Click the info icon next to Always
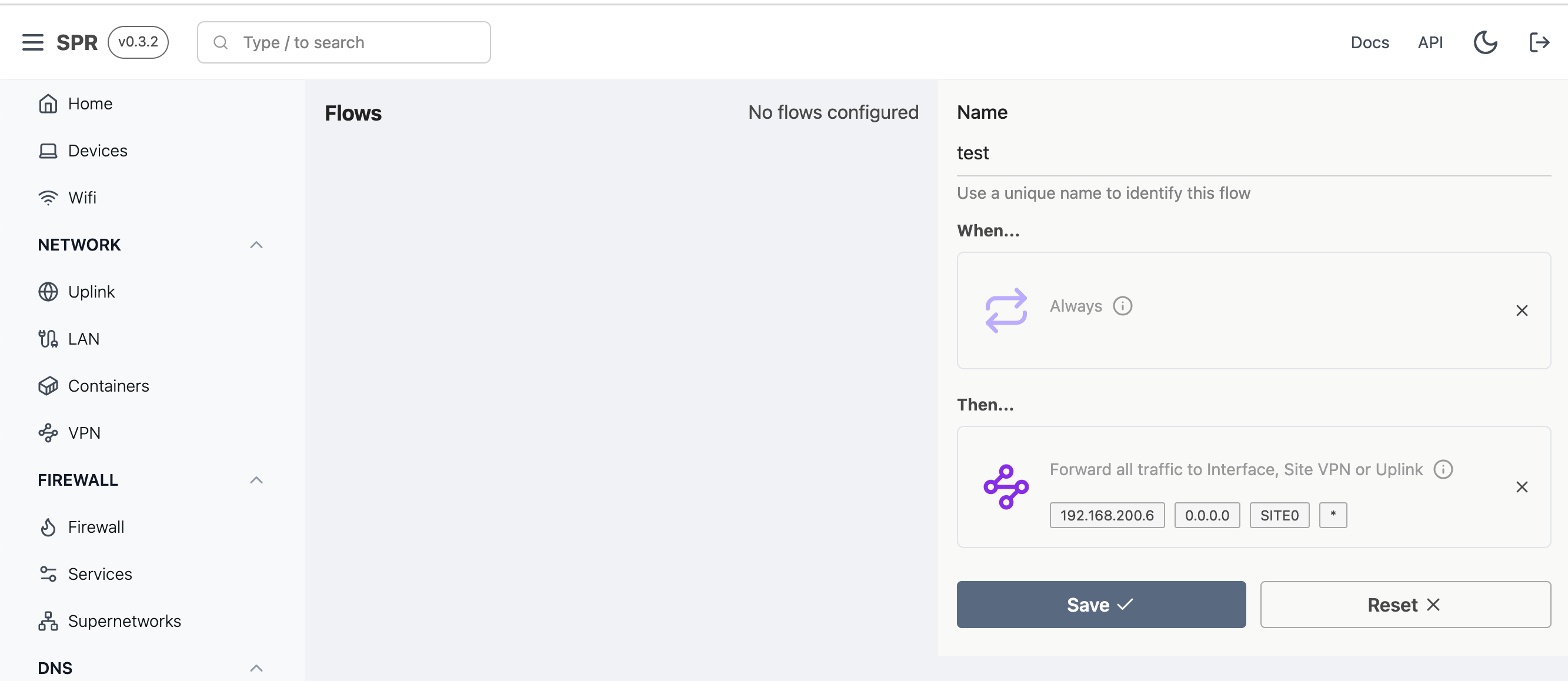 (1122, 306)
